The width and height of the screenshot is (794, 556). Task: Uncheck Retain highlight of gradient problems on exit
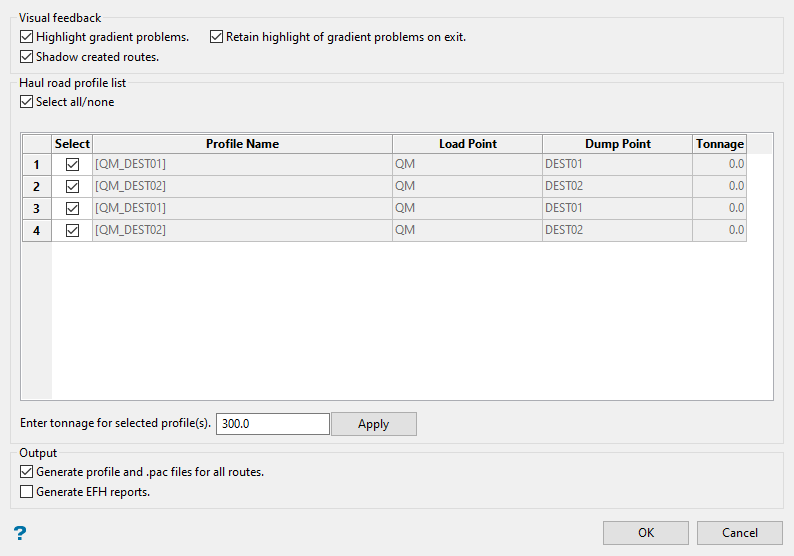click(217, 37)
